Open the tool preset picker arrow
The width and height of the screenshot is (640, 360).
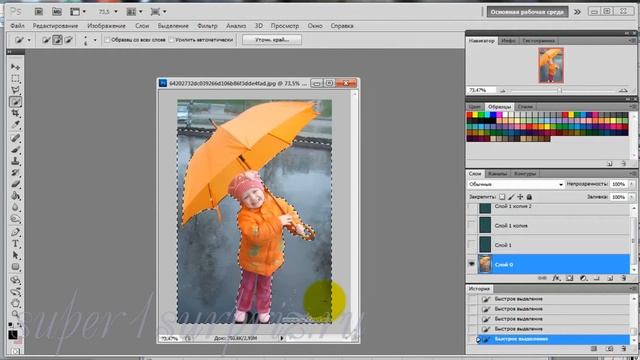point(29,40)
